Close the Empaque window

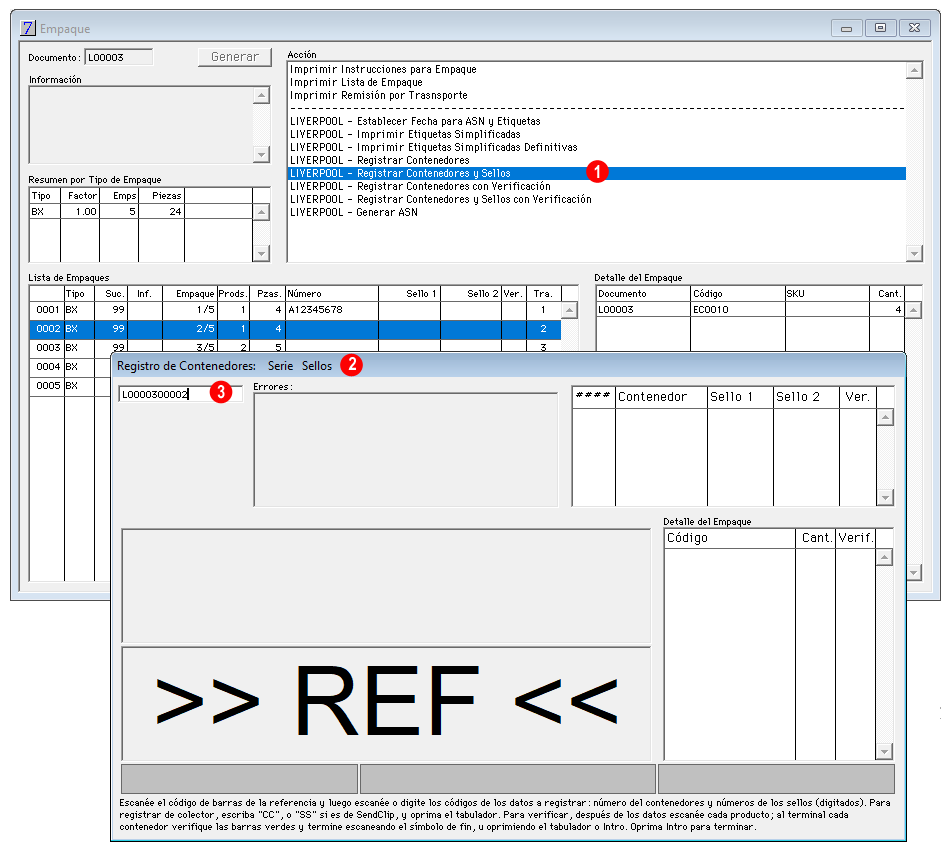[x=915, y=28]
